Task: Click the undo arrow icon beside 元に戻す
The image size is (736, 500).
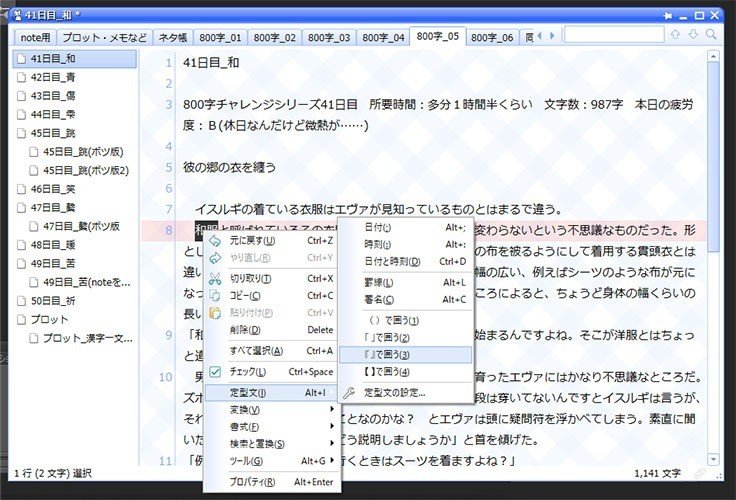Action: pyautogui.click(x=215, y=241)
